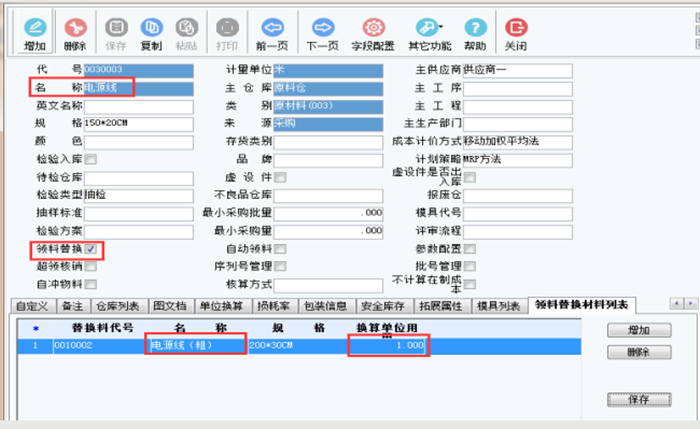The width and height of the screenshot is (700, 429).
Task: Tick the 批号管理 checkbox
Action: point(469,267)
